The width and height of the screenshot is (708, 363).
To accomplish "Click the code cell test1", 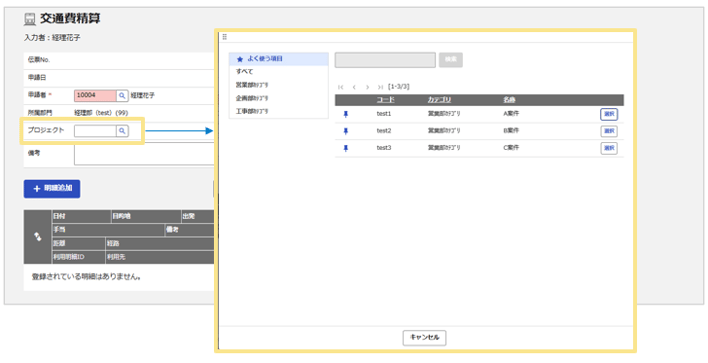I will coord(384,114).
